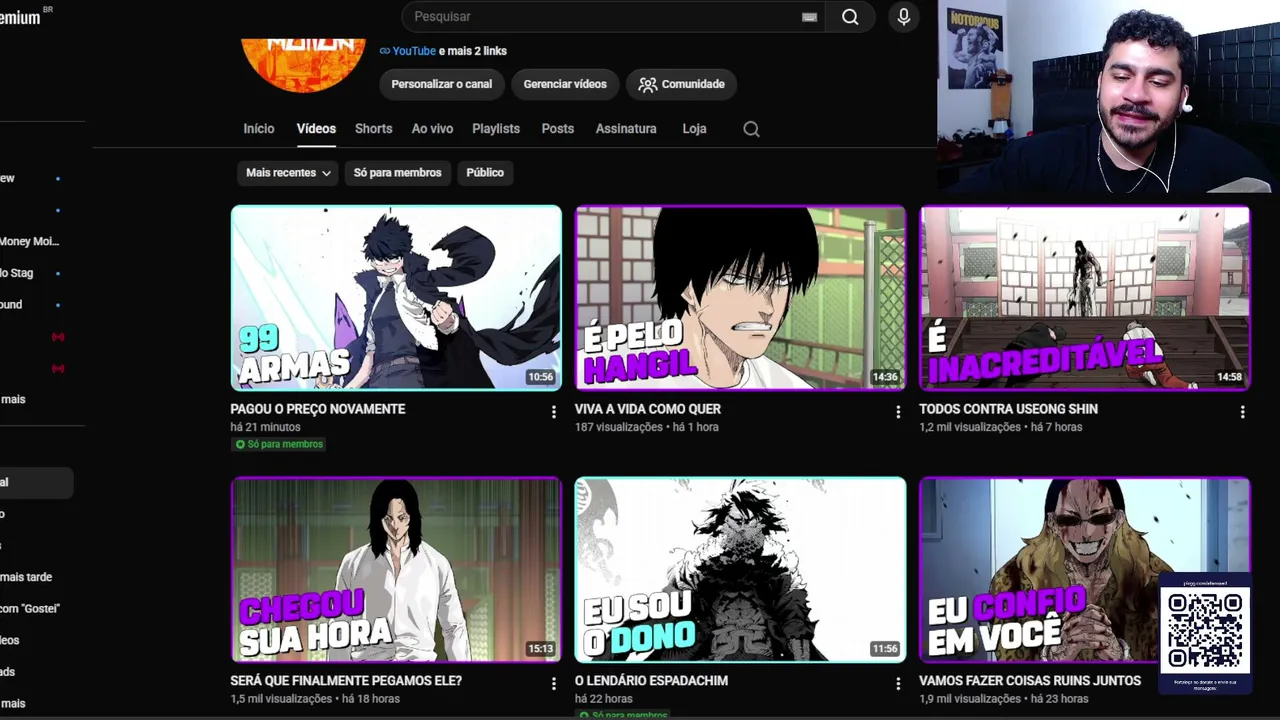Open the YouTube channel link

click(414, 51)
